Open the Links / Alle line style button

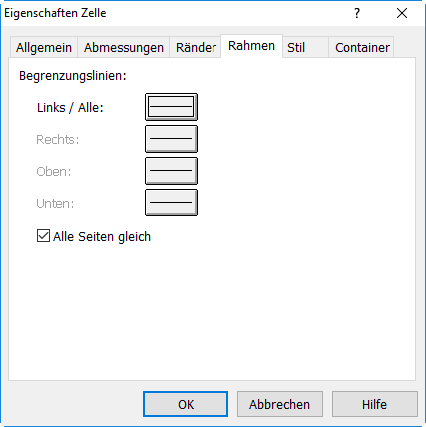(171, 107)
